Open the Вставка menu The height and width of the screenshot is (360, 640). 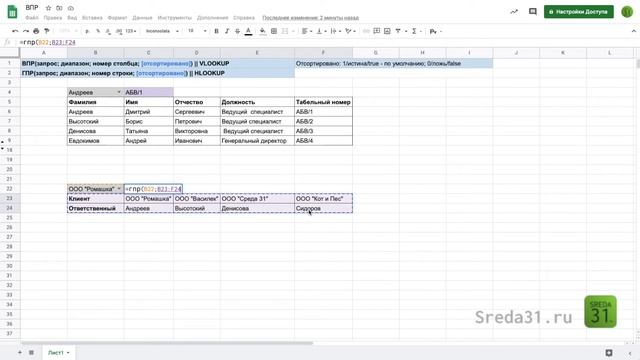(x=92, y=18)
